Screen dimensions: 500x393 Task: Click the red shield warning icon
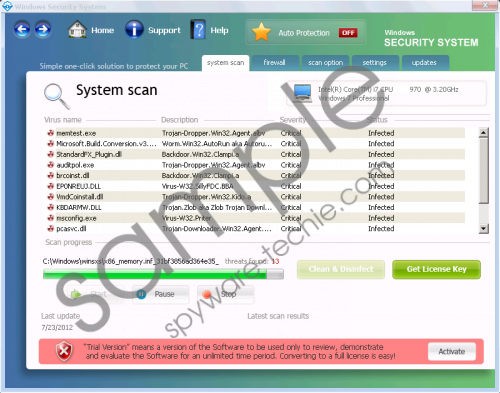click(x=64, y=351)
